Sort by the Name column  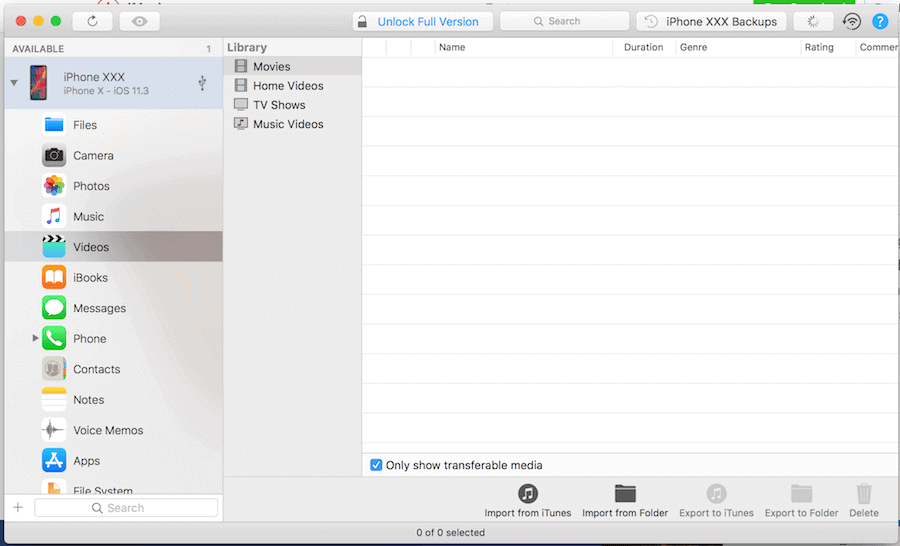pos(523,47)
